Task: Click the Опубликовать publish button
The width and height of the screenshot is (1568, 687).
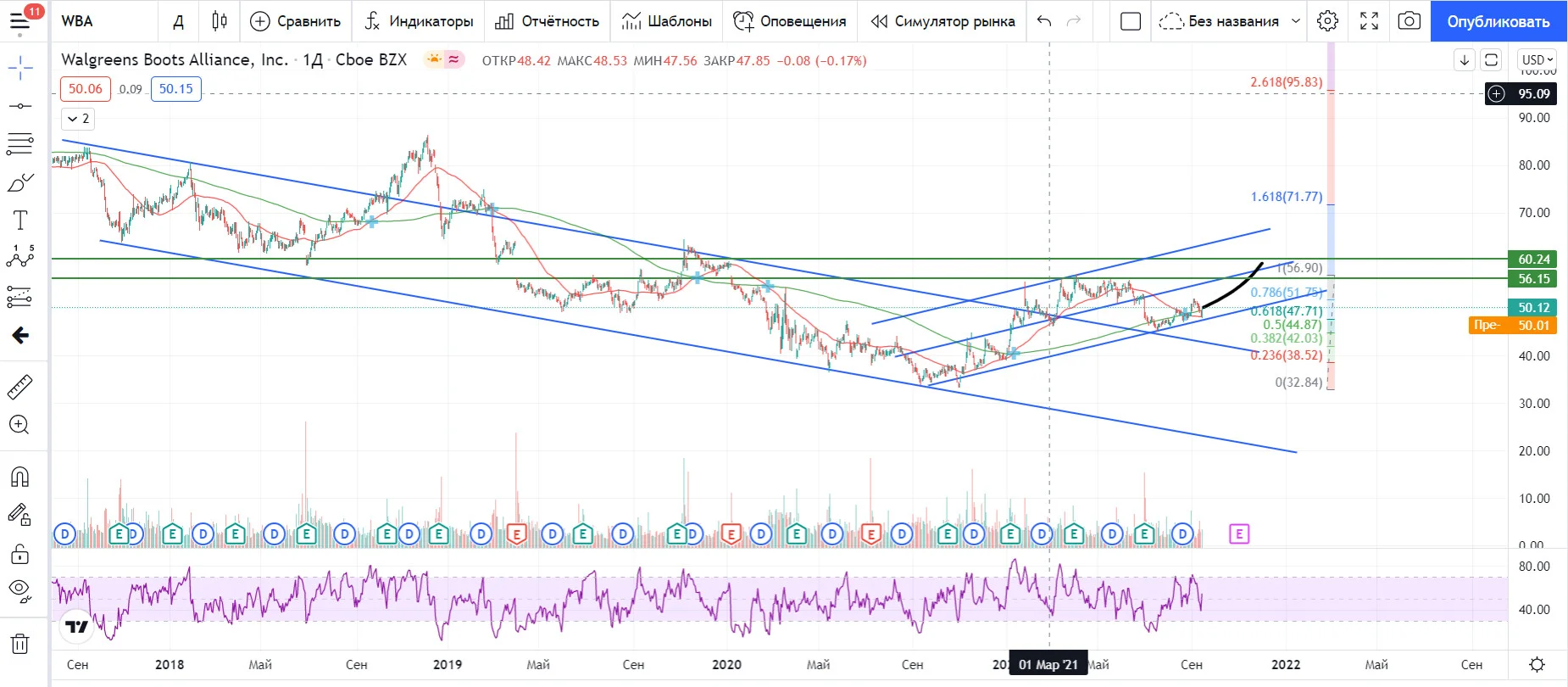Action: (x=1498, y=21)
